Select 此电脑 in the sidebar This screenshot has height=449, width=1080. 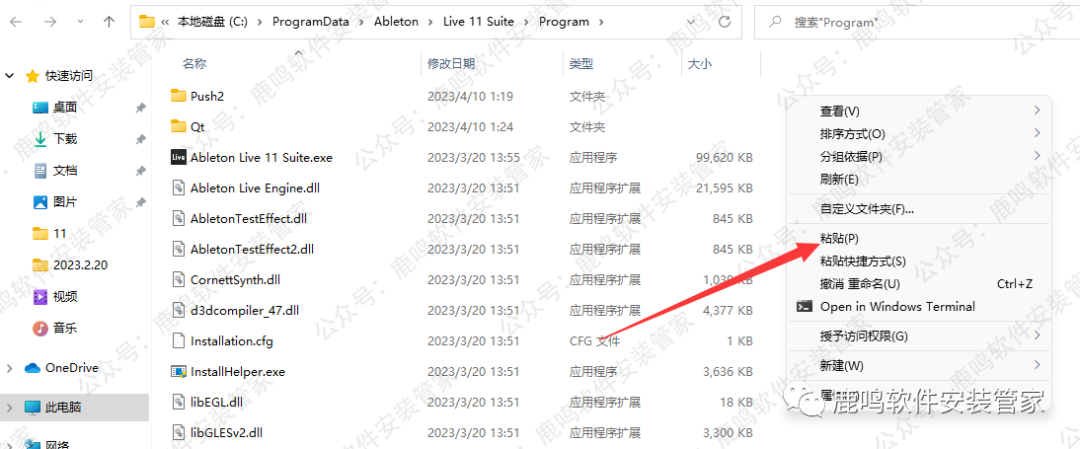(x=63, y=407)
